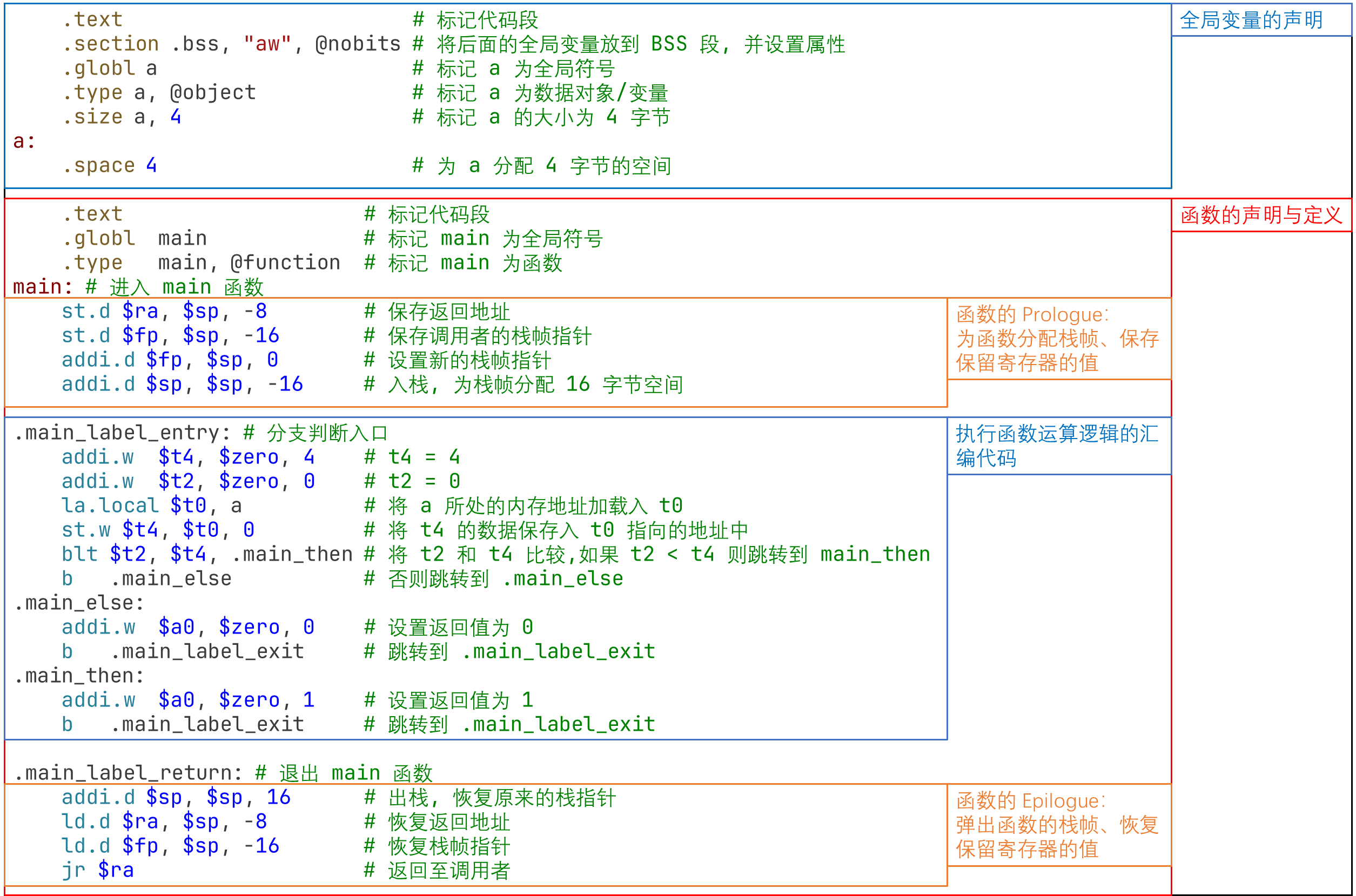Select the '.globl main' directive
The height and width of the screenshot is (896, 1356).
click(135, 238)
